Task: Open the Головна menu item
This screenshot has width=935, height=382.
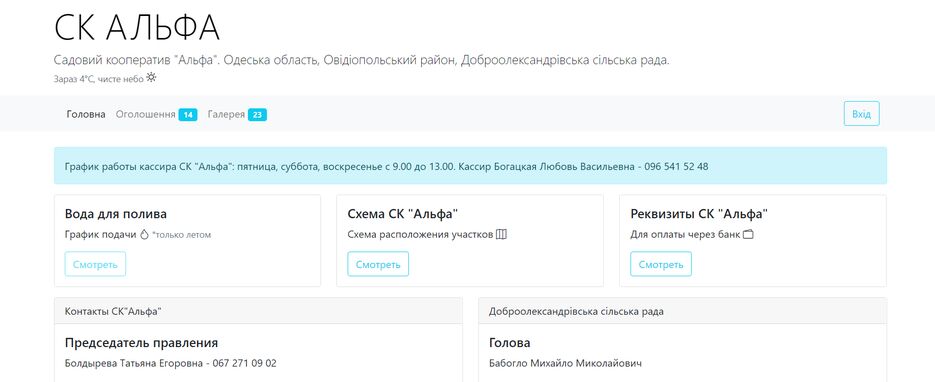Action: (86, 114)
